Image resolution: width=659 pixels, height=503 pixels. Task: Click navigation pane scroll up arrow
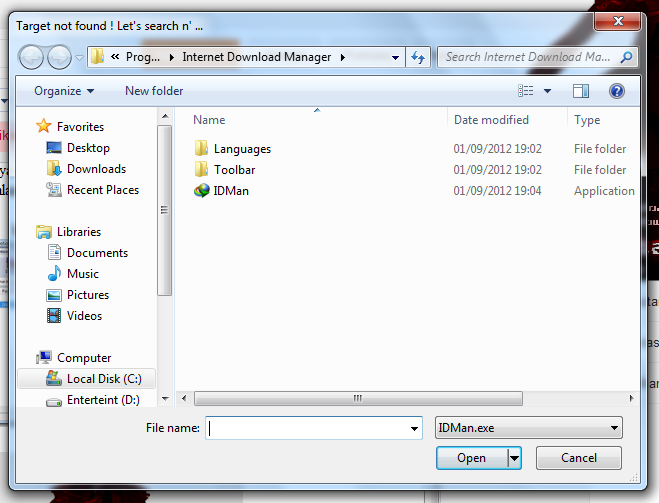click(165, 116)
